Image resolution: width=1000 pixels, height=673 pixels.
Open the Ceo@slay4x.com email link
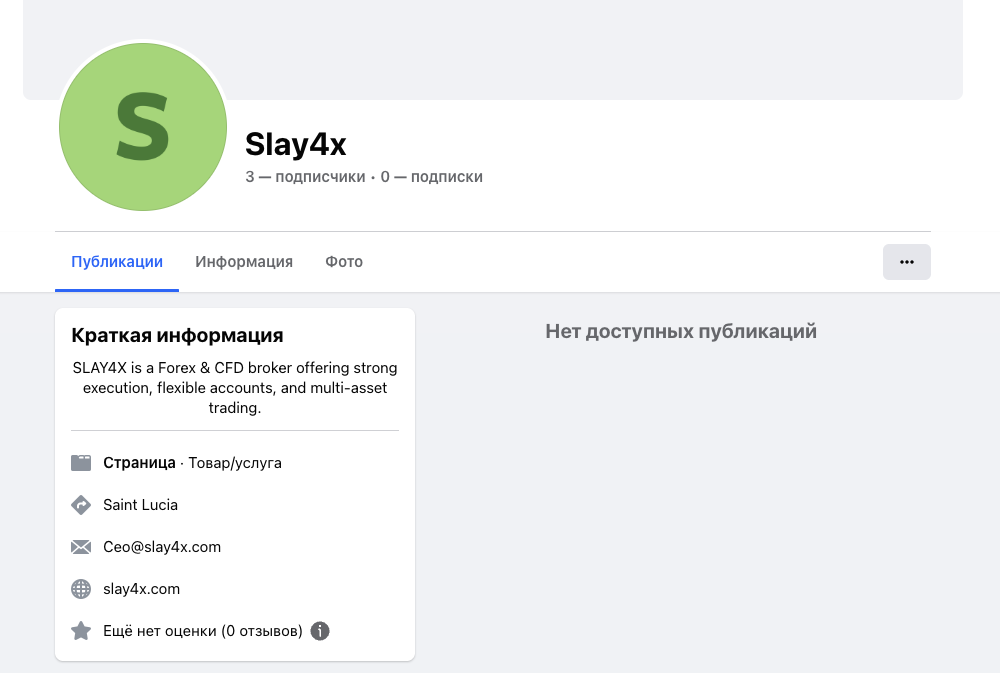pyautogui.click(x=162, y=547)
